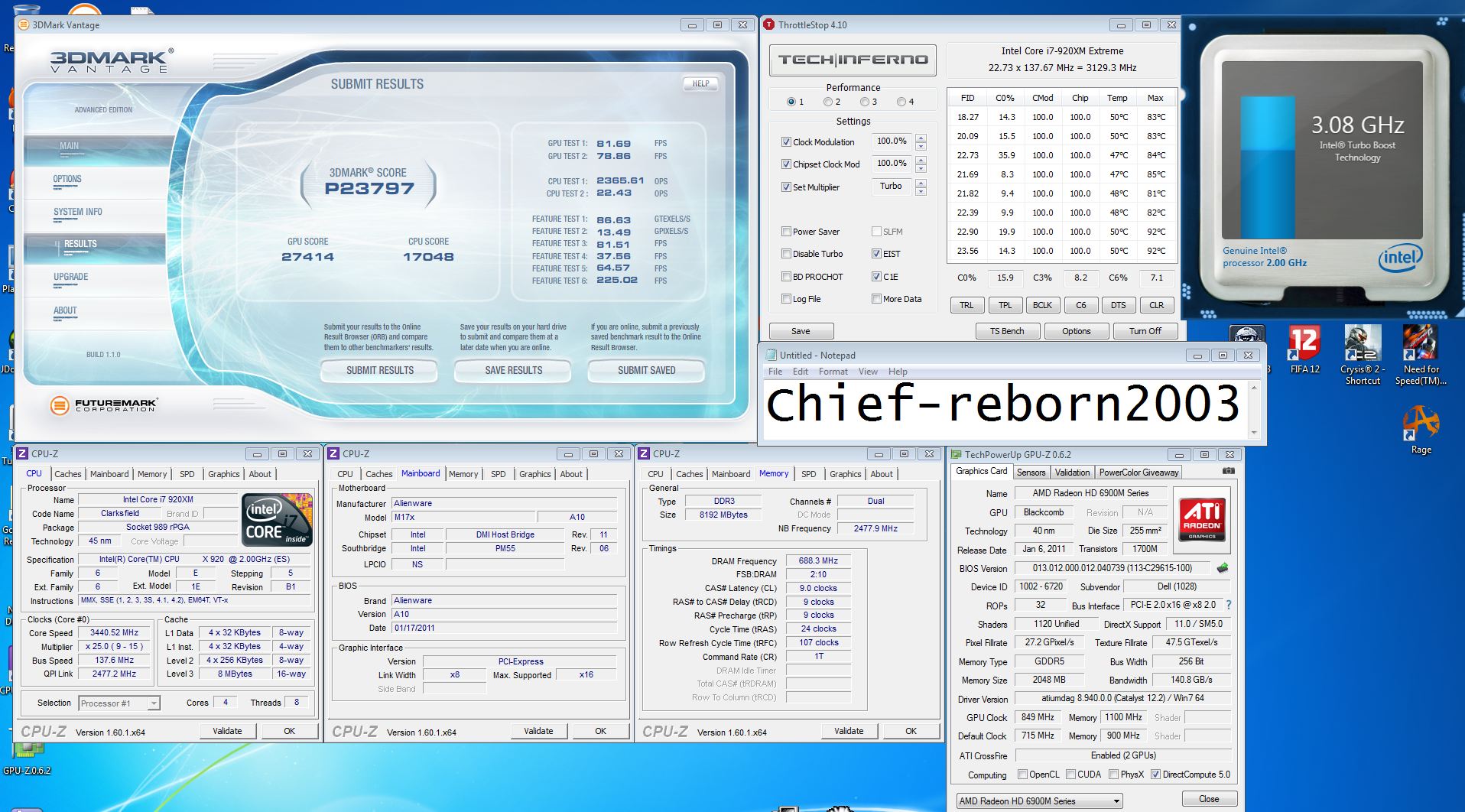The height and width of the screenshot is (812, 1465).
Task: Open the Crysis 2 desktop shortcut
Action: 1363,355
